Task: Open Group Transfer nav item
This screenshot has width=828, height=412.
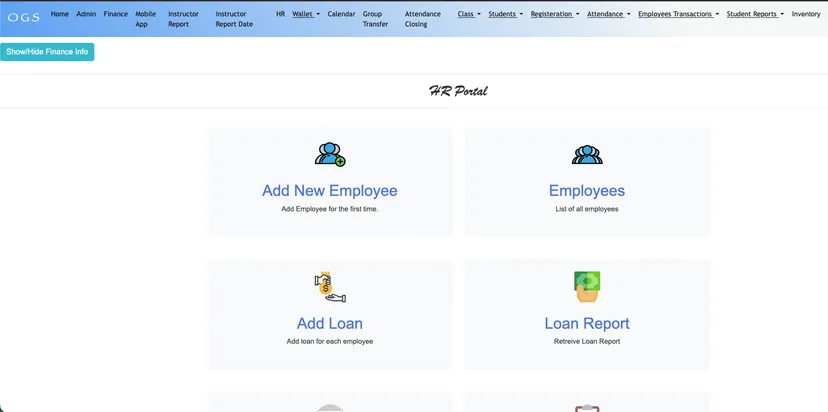Action: (375, 19)
